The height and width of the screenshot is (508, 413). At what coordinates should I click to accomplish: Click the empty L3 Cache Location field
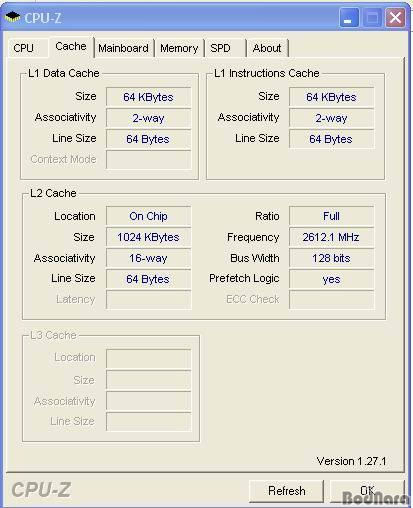[x=148, y=359]
